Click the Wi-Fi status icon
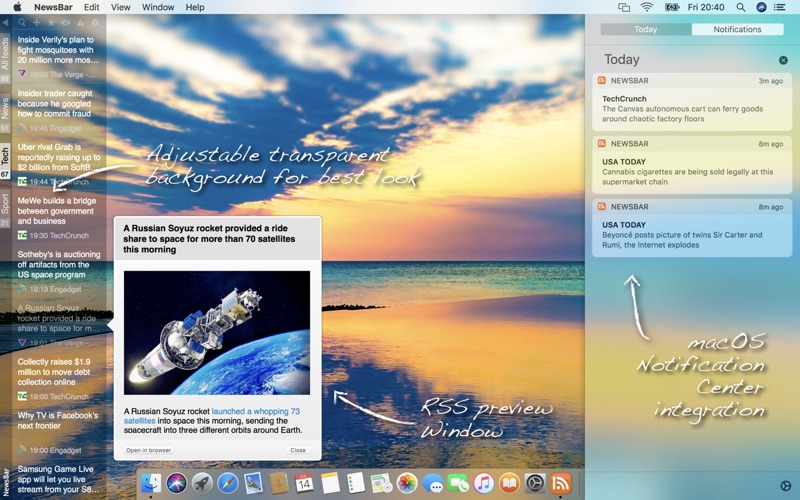The image size is (800, 500). click(647, 7)
